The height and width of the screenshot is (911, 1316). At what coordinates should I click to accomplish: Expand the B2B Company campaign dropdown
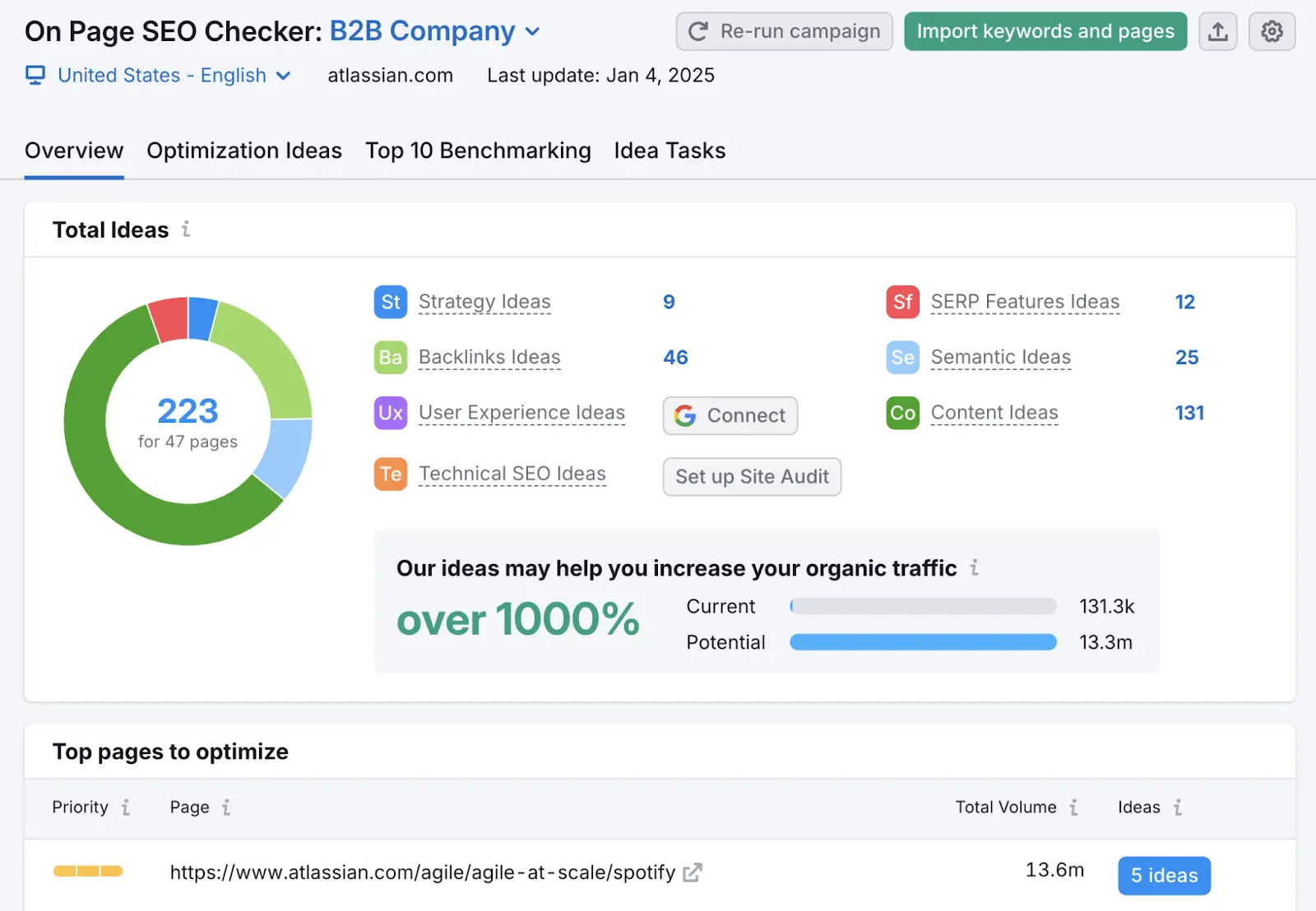tap(533, 31)
